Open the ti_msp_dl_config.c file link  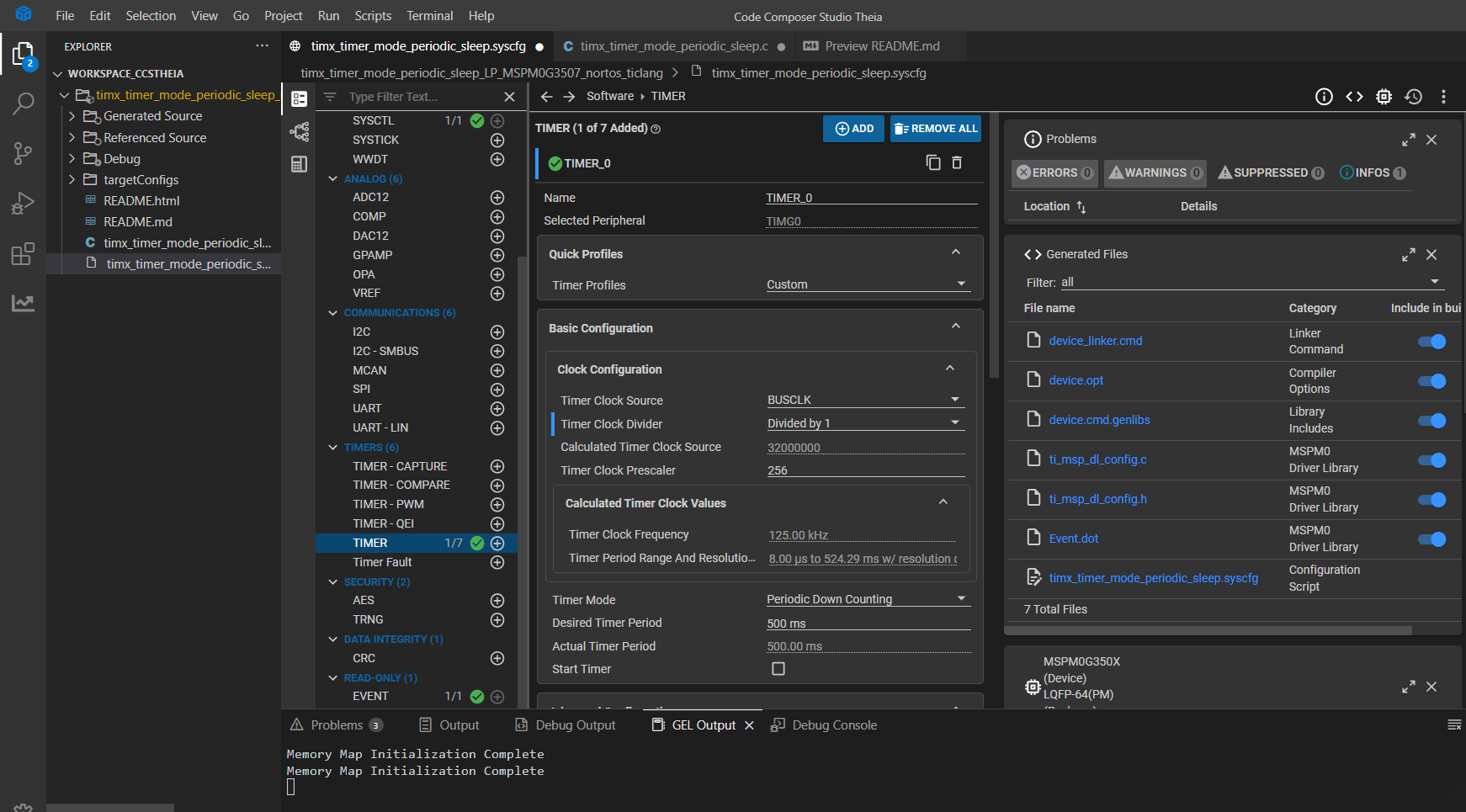click(1097, 459)
